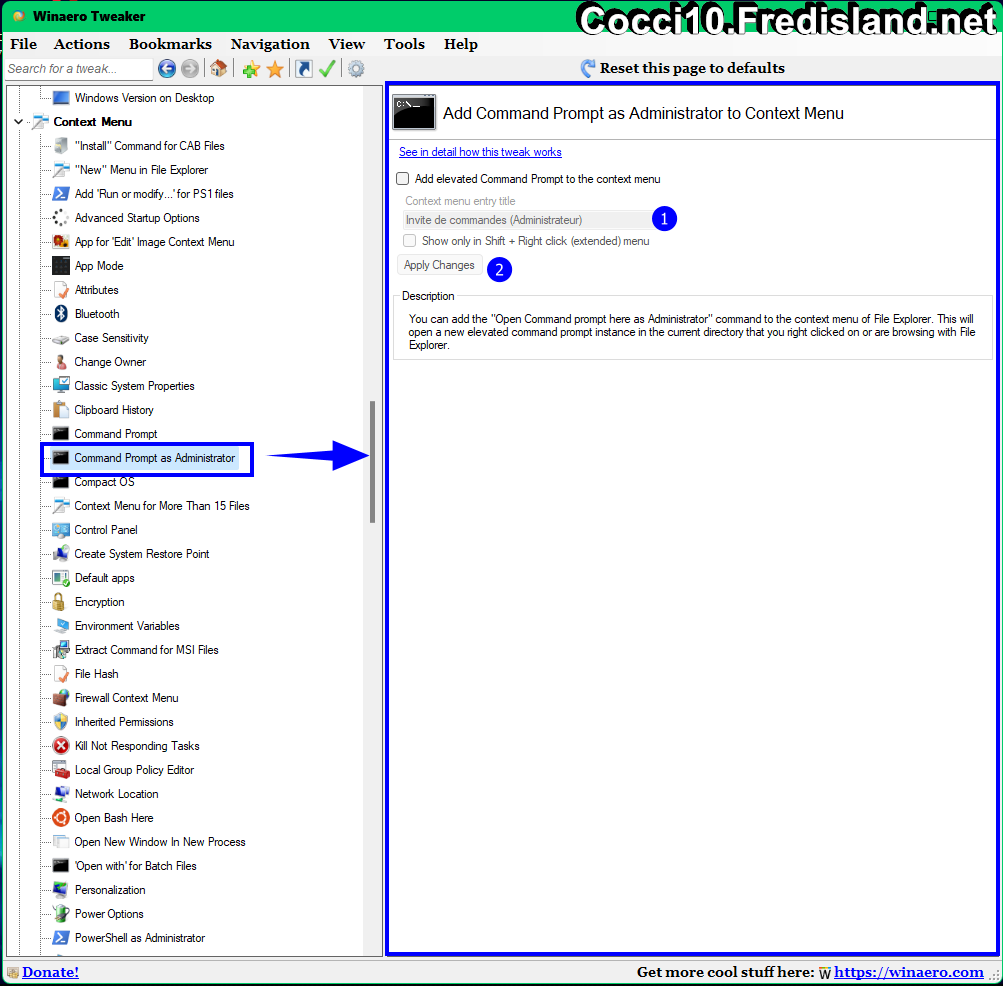Select "Install" Command for CAB Files
Screen dimensions: 1003x986
[x=150, y=146]
